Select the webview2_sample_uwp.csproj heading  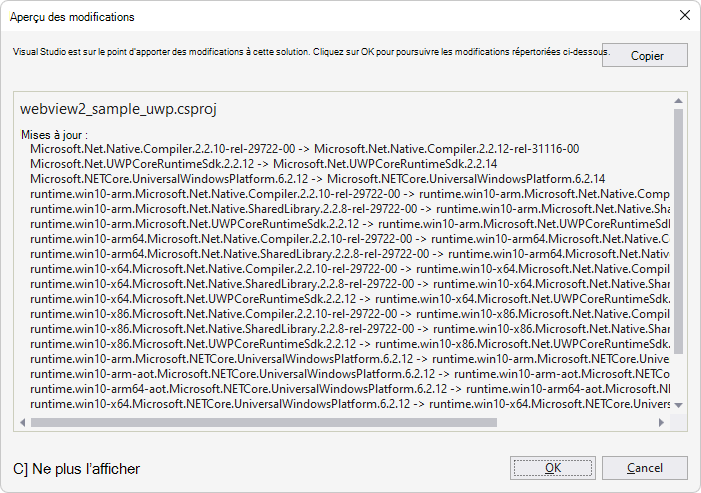tap(118, 109)
